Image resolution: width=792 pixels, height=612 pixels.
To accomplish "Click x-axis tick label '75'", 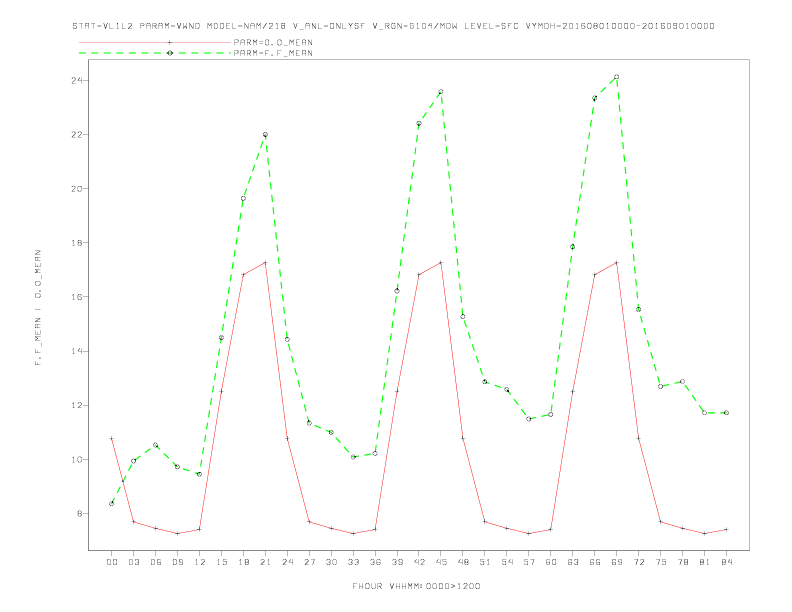I will [661, 562].
